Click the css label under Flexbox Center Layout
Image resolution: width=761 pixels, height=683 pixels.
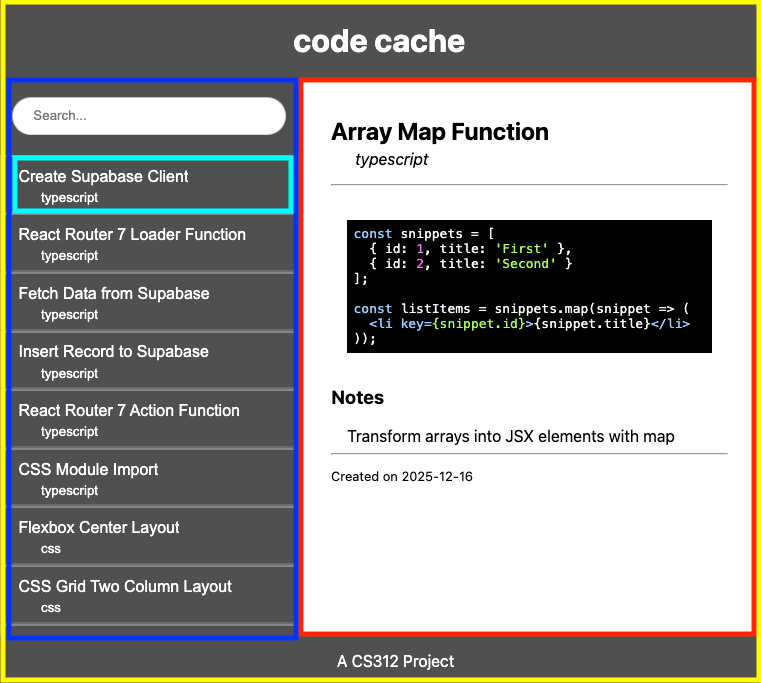[51, 549]
